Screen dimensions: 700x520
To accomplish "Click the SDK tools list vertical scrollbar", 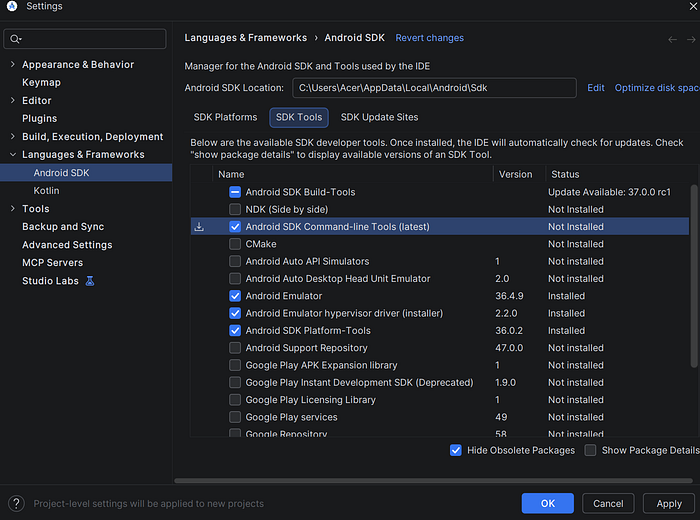I will [694, 276].
